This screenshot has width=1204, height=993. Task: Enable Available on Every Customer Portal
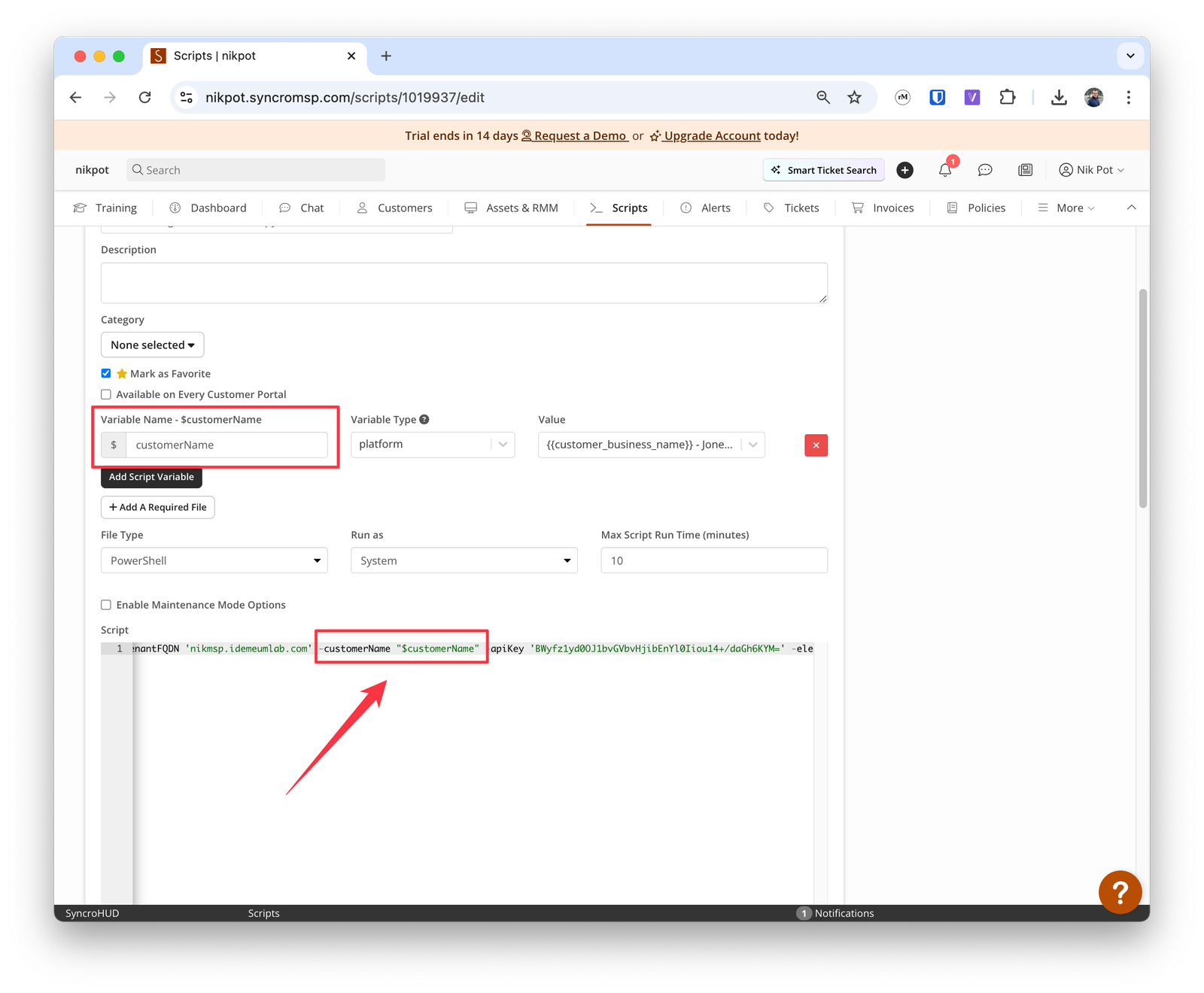[106, 394]
